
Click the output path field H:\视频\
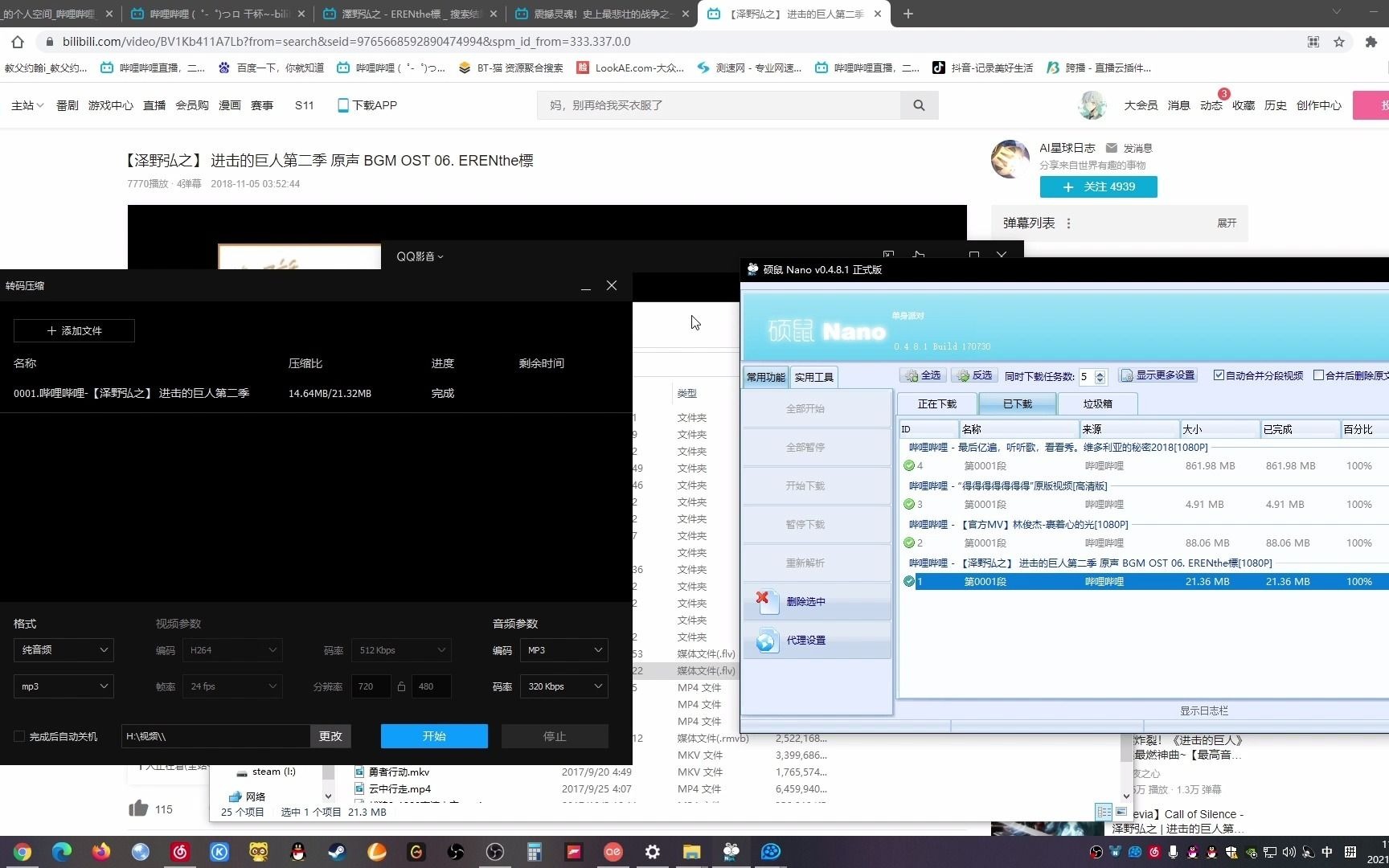[x=215, y=736]
